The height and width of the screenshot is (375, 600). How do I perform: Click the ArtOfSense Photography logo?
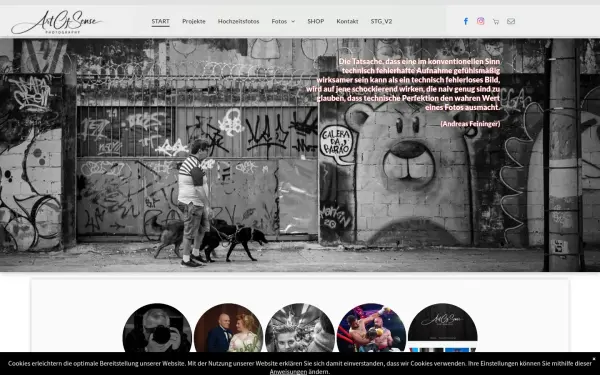point(57,22)
